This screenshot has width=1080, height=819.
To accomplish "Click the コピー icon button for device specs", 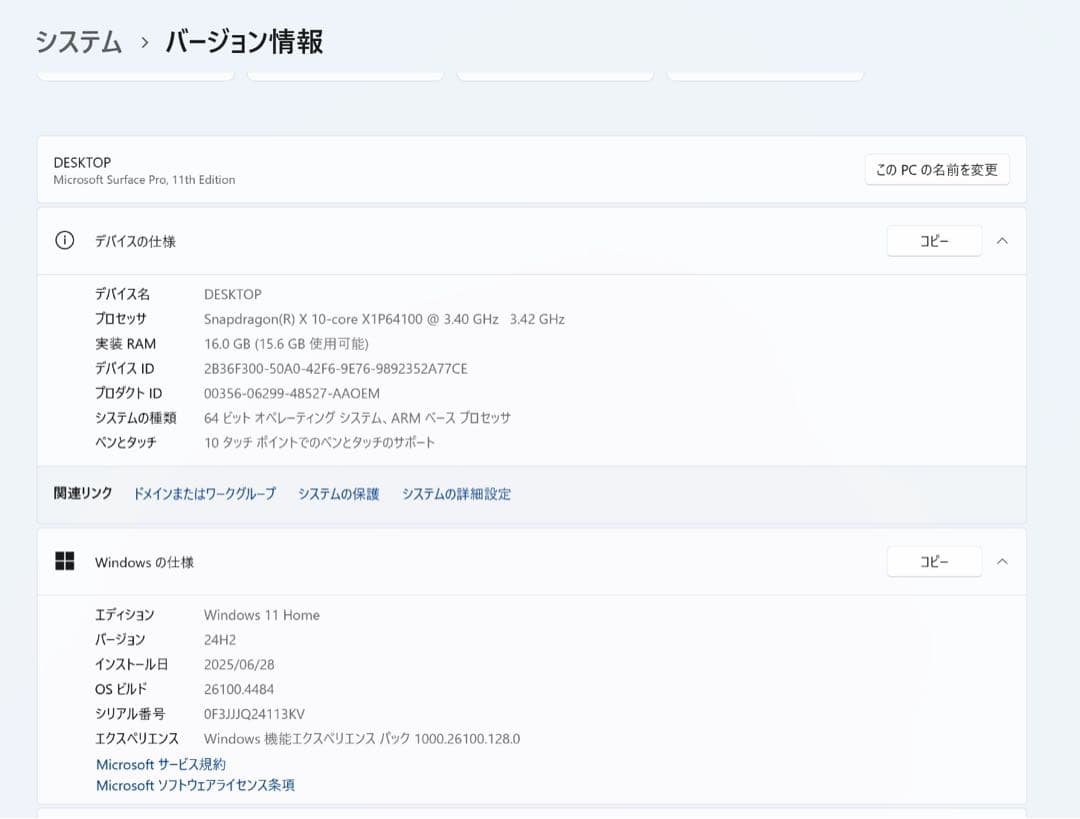I will point(933,241).
